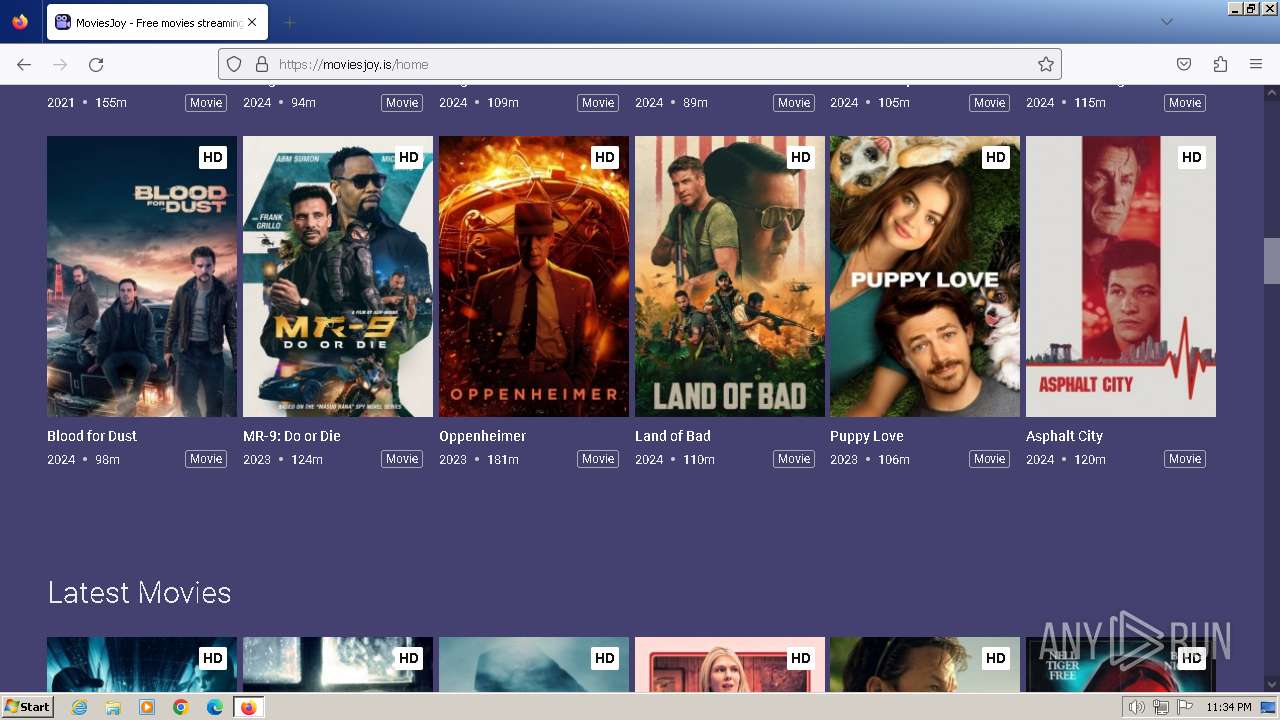Click Land of Bad title link
The width and height of the screenshot is (1280, 720).
[673, 436]
